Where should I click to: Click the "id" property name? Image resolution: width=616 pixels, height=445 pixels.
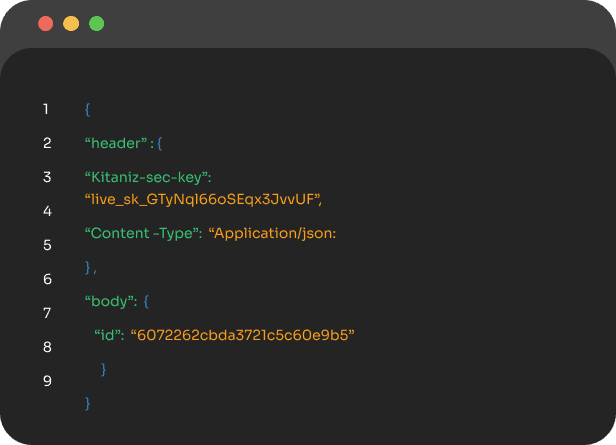108,334
